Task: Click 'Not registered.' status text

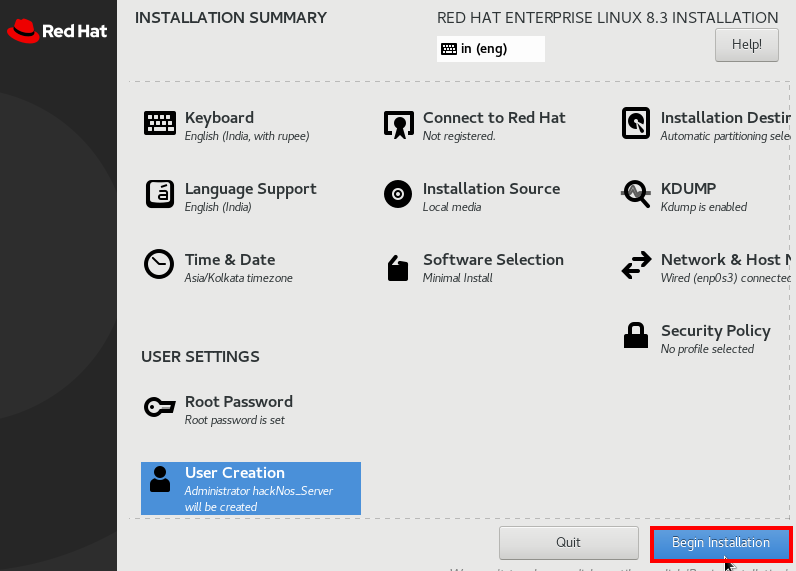Action: point(459,136)
